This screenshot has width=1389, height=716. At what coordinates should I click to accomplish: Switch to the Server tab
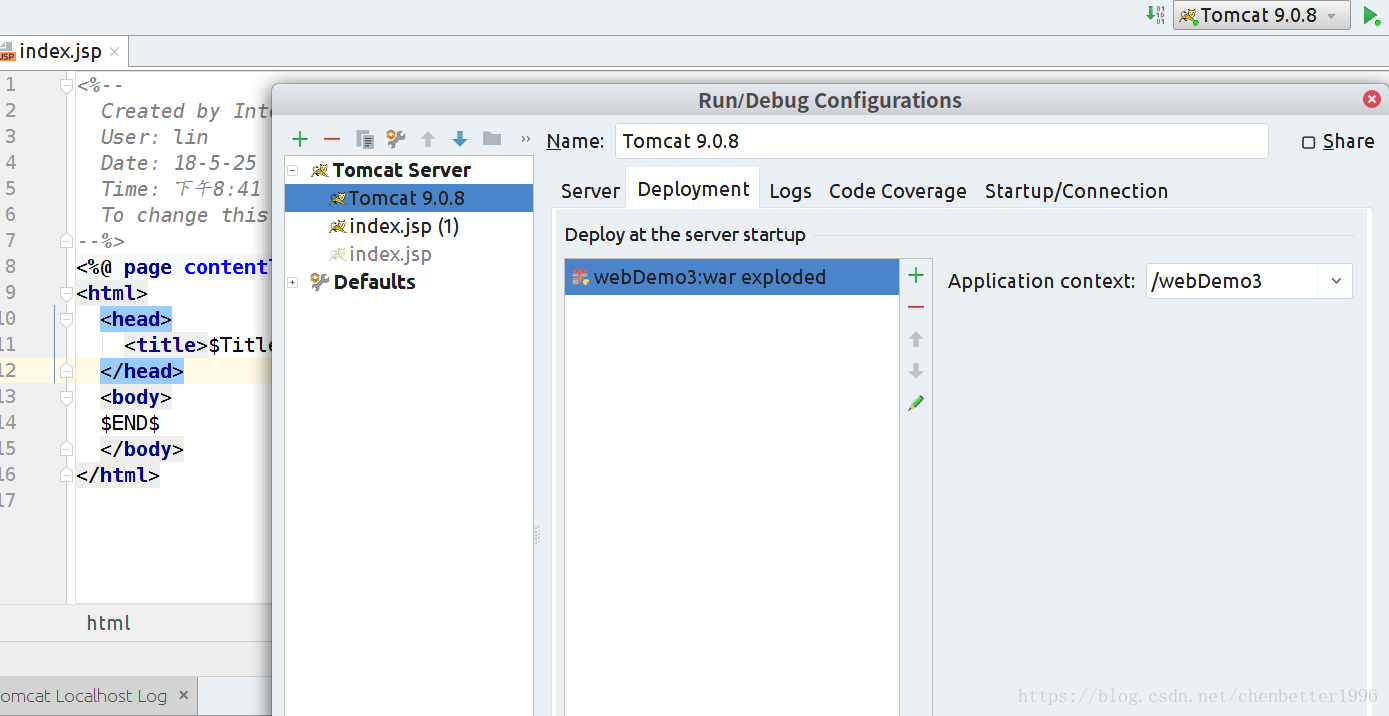(x=590, y=191)
